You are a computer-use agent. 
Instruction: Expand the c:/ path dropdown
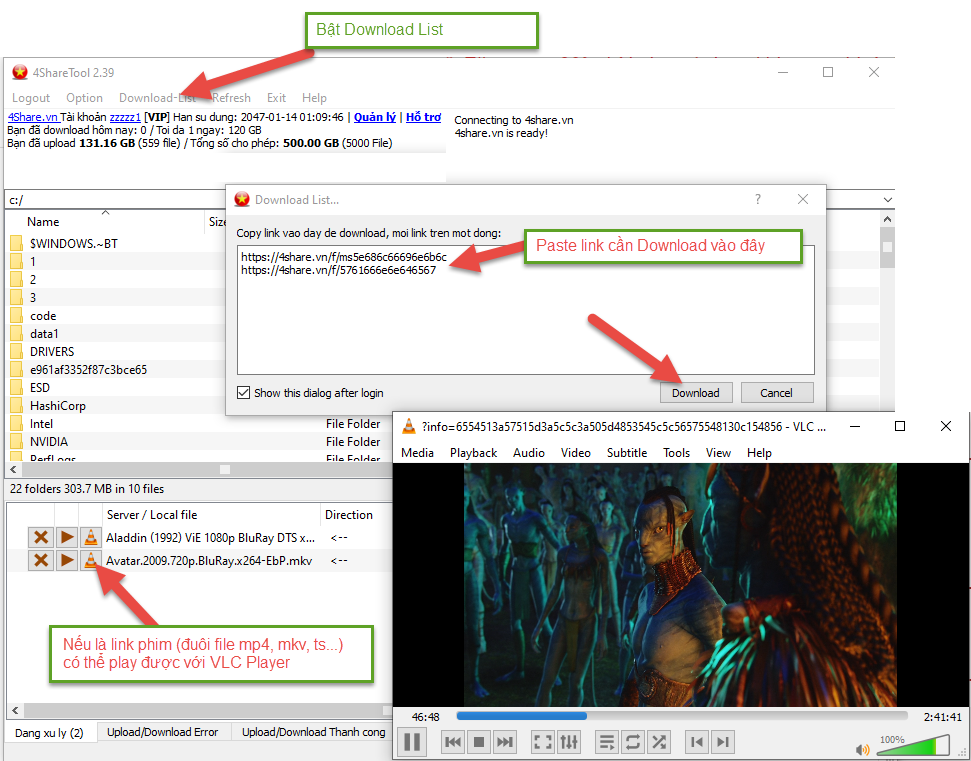(x=887, y=200)
